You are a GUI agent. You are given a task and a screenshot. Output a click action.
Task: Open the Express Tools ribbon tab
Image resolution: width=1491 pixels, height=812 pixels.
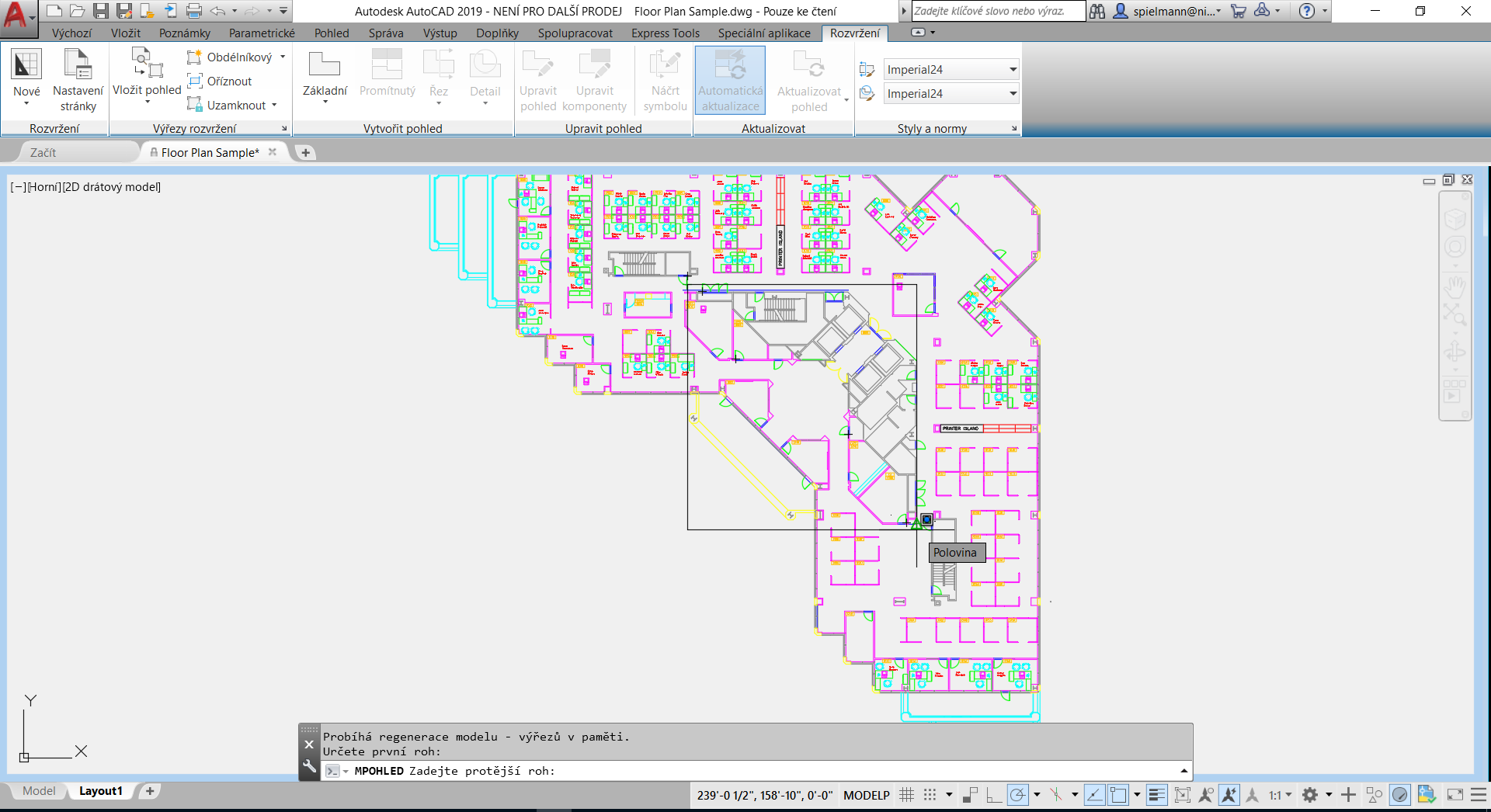[666, 33]
